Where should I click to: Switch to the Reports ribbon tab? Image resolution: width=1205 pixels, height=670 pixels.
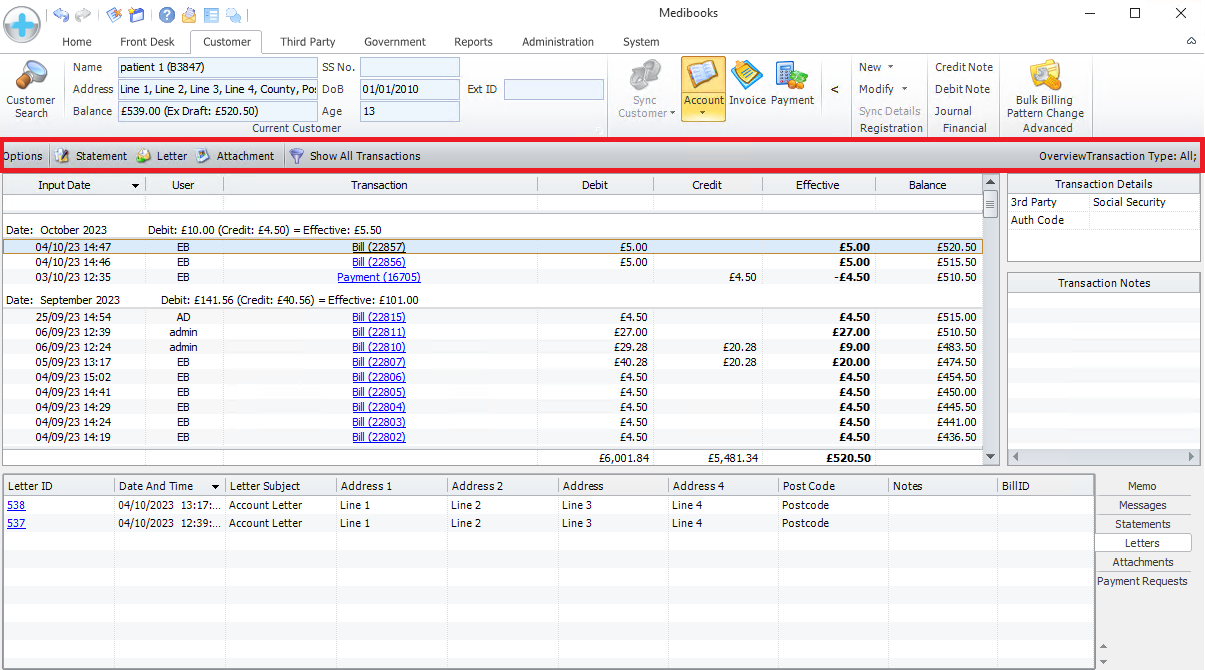(x=473, y=42)
